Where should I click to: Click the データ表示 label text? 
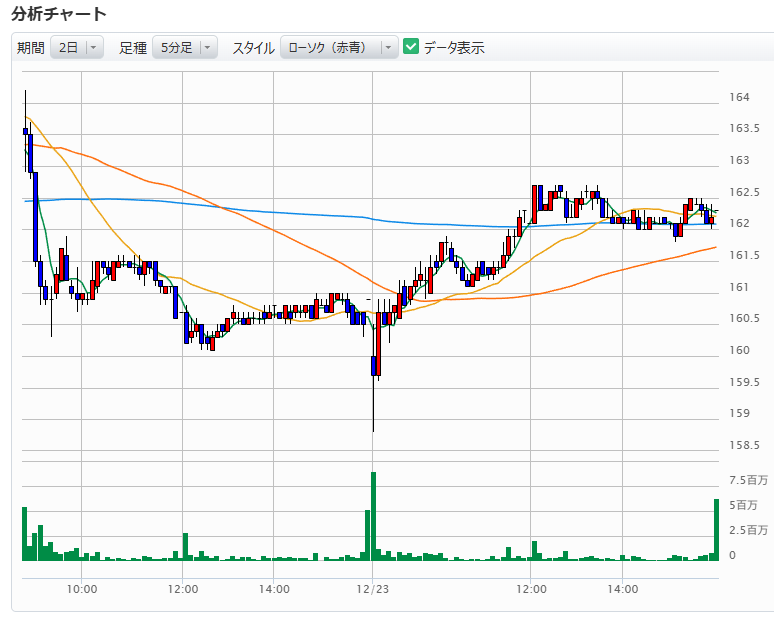454,47
